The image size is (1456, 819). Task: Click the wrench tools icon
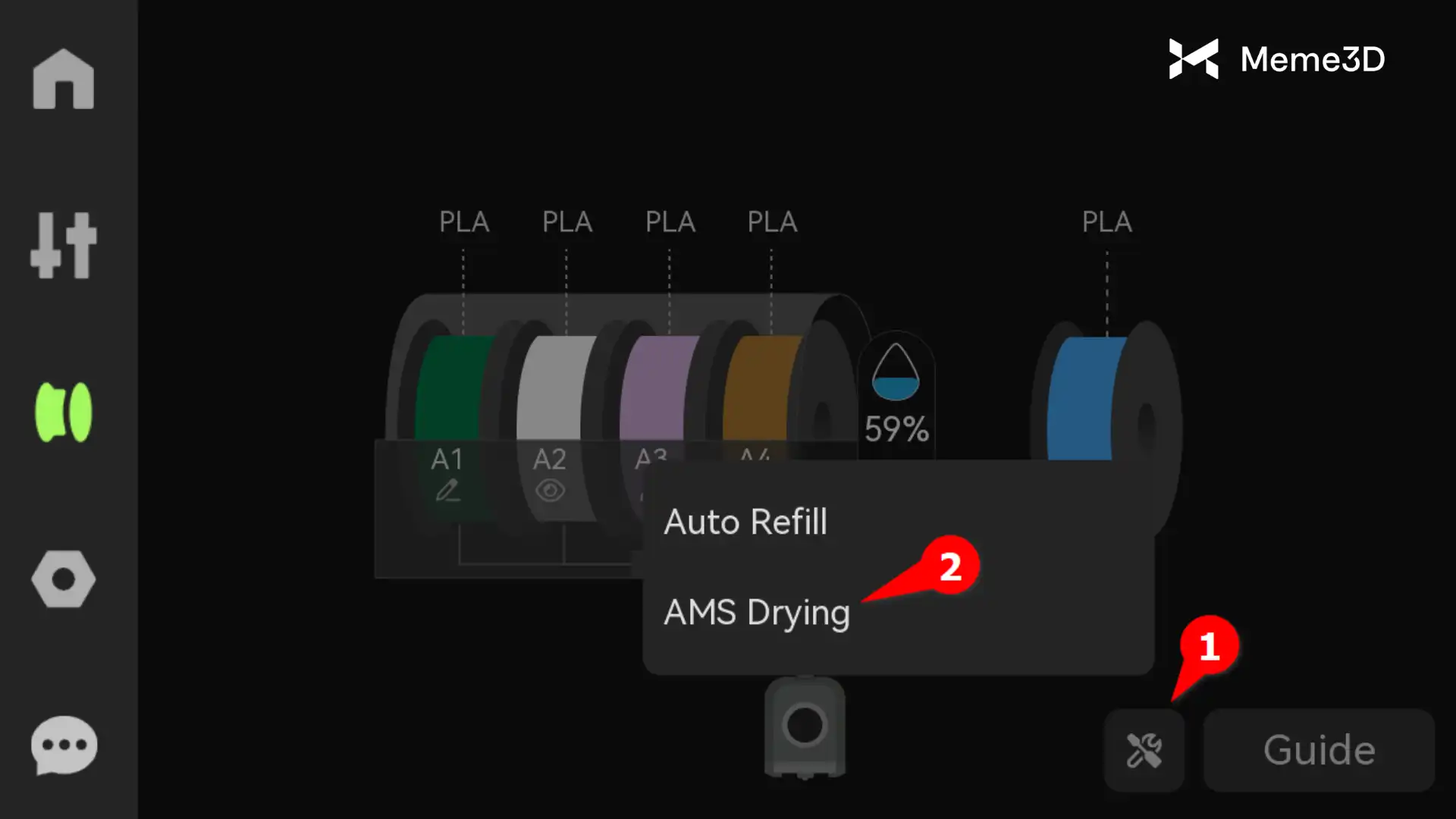(x=1144, y=751)
